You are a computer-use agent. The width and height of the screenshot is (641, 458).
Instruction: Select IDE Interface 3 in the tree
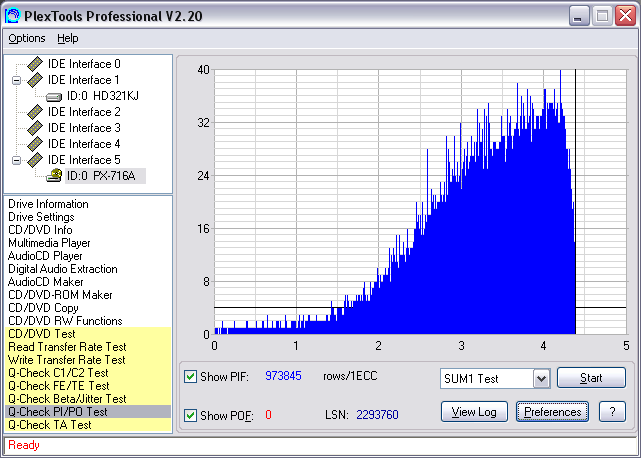84,128
